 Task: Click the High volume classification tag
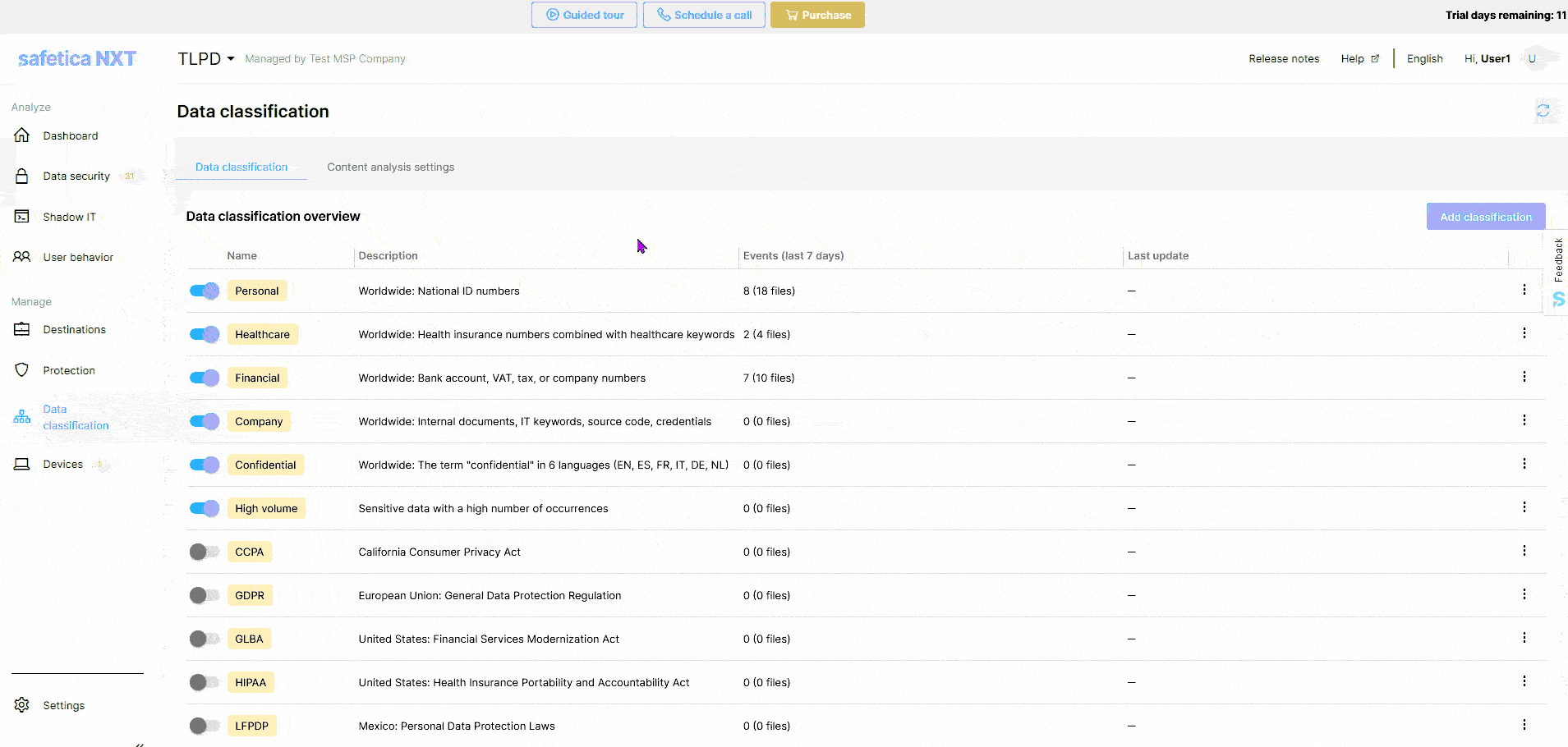coord(266,508)
